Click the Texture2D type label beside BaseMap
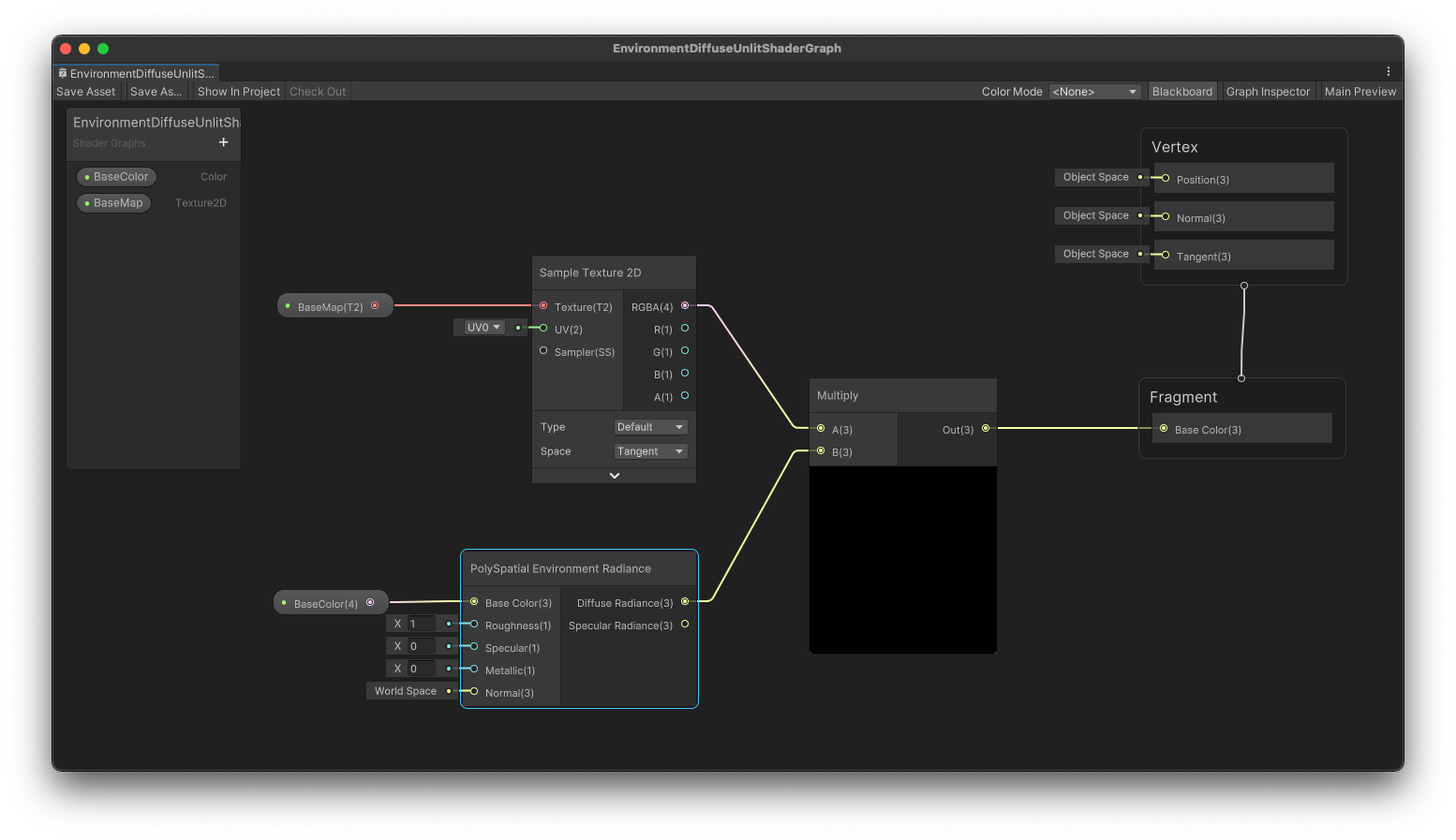 (x=201, y=203)
